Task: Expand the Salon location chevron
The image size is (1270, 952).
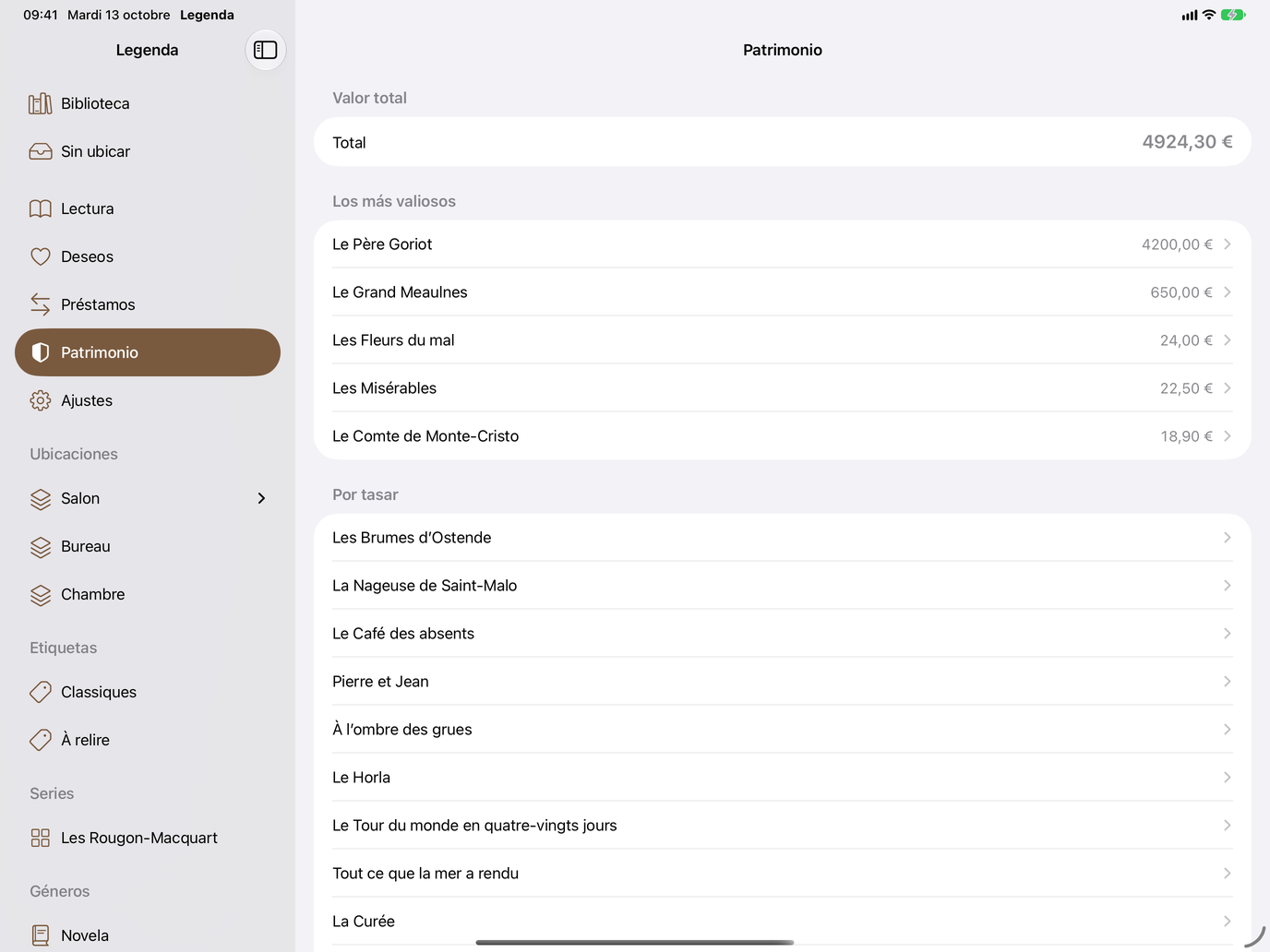Action: coord(261,498)
